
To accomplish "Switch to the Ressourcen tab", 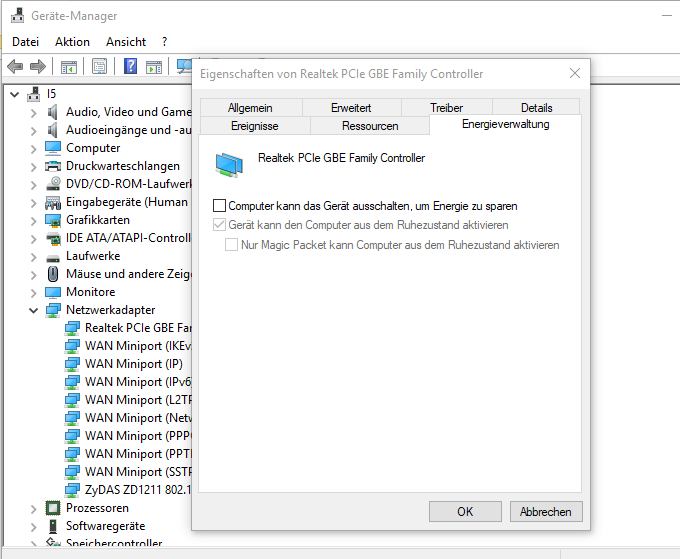I will click(370, 126).
